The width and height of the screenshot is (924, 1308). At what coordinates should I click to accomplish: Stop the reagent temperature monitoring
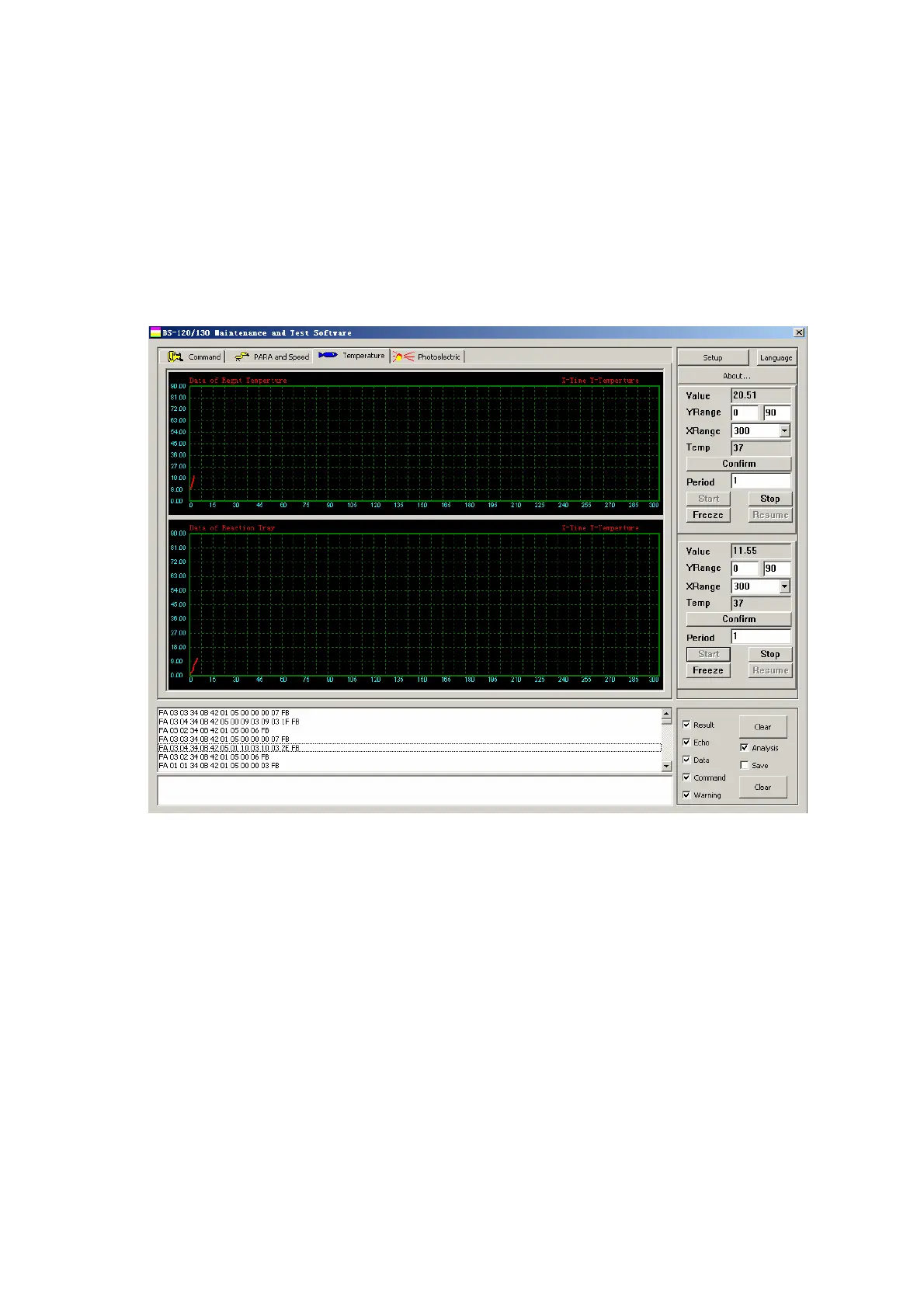[769, 499]
